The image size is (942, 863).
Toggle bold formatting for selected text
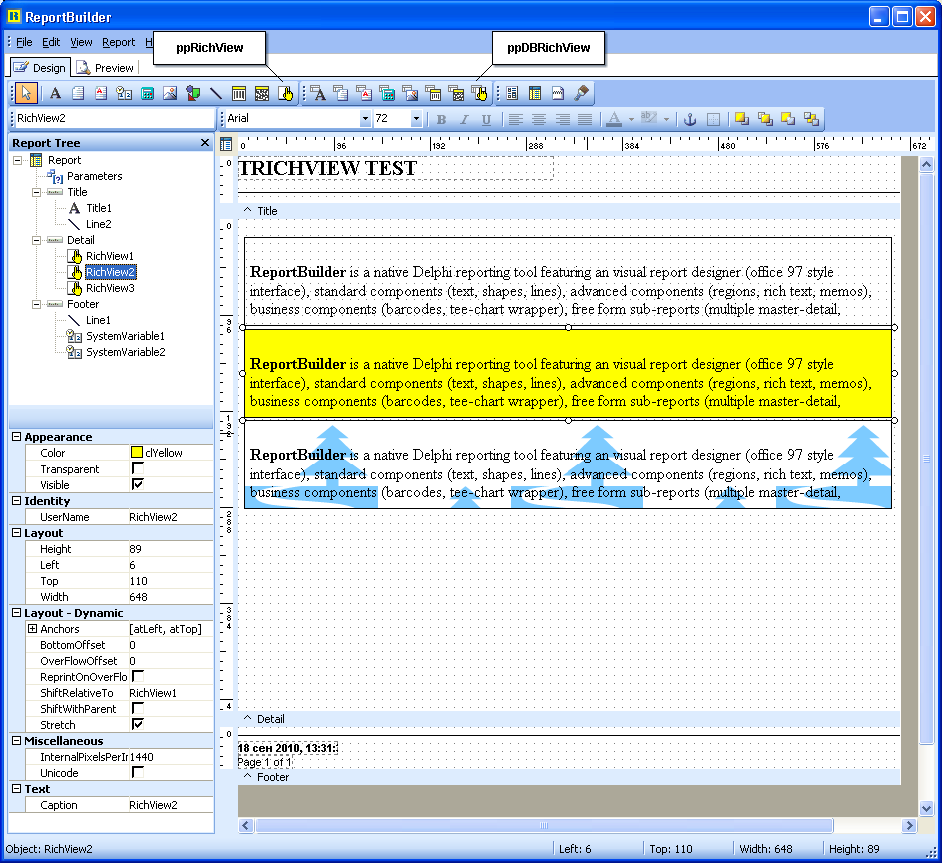tap(441, 118)
